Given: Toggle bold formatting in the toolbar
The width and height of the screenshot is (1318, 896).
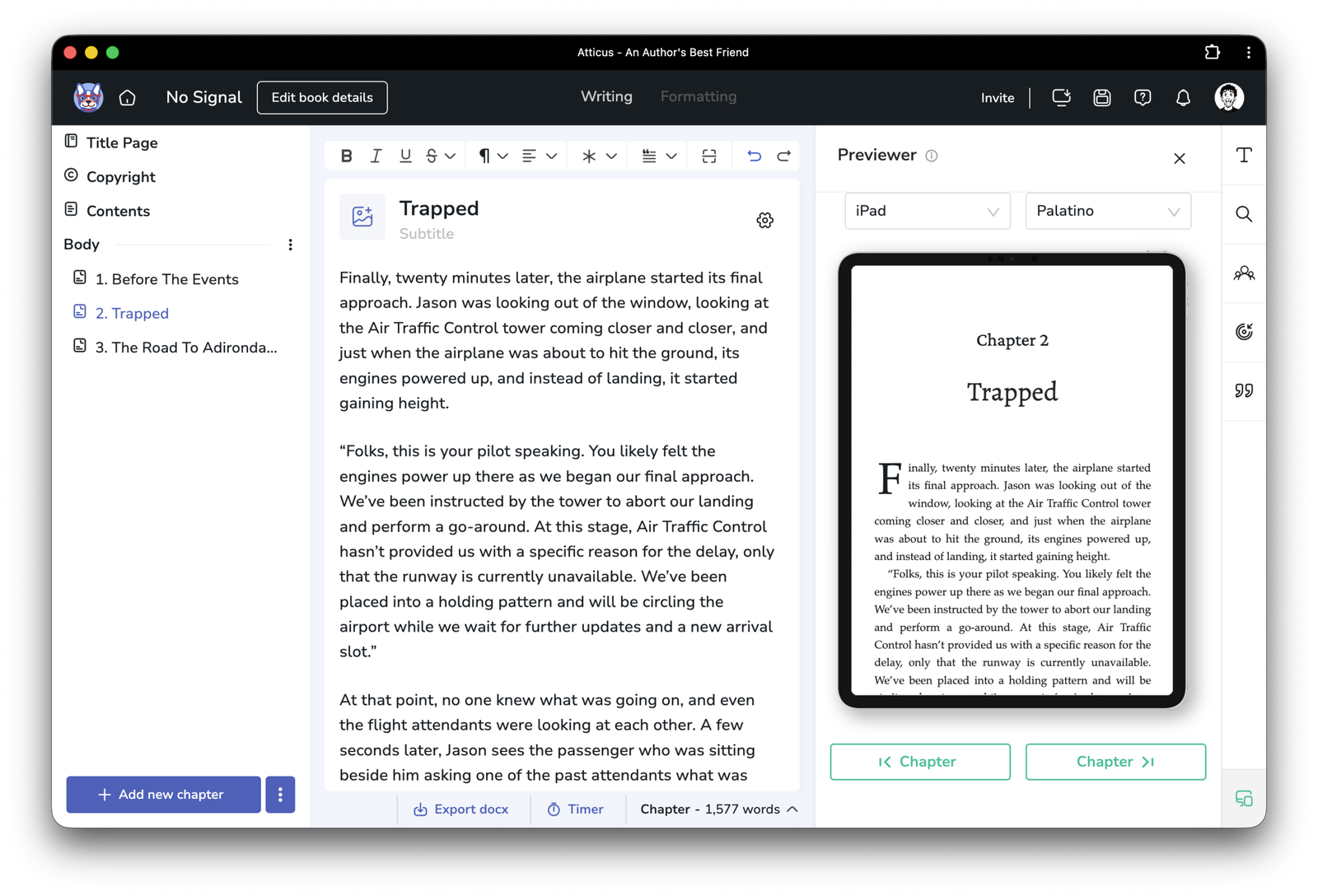Looking at the screenshot, I should [347, 156].
